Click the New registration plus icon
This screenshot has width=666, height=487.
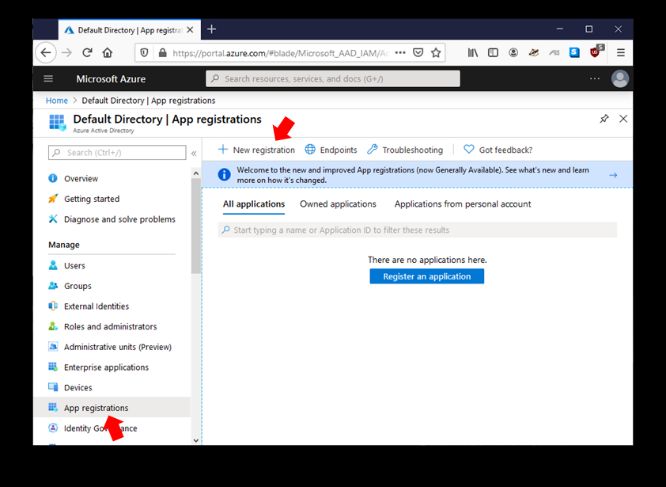[x=224, y=150]
